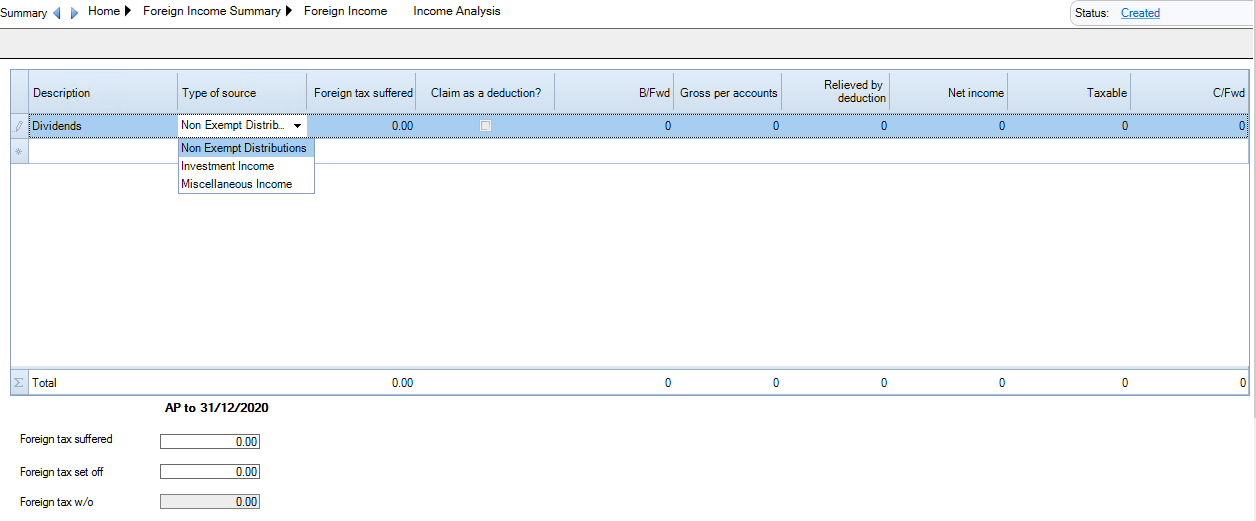
Task: Click the Summary label
Action: pyautogui.click(x=24, y=13)
